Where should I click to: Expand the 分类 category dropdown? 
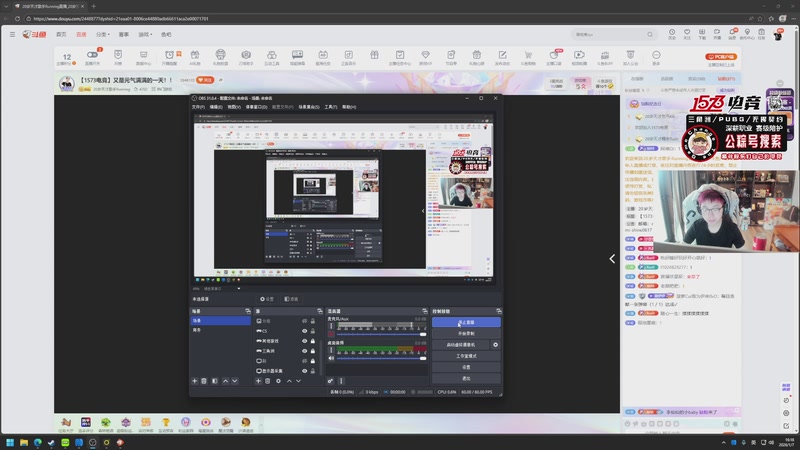(x=103, y=35)
